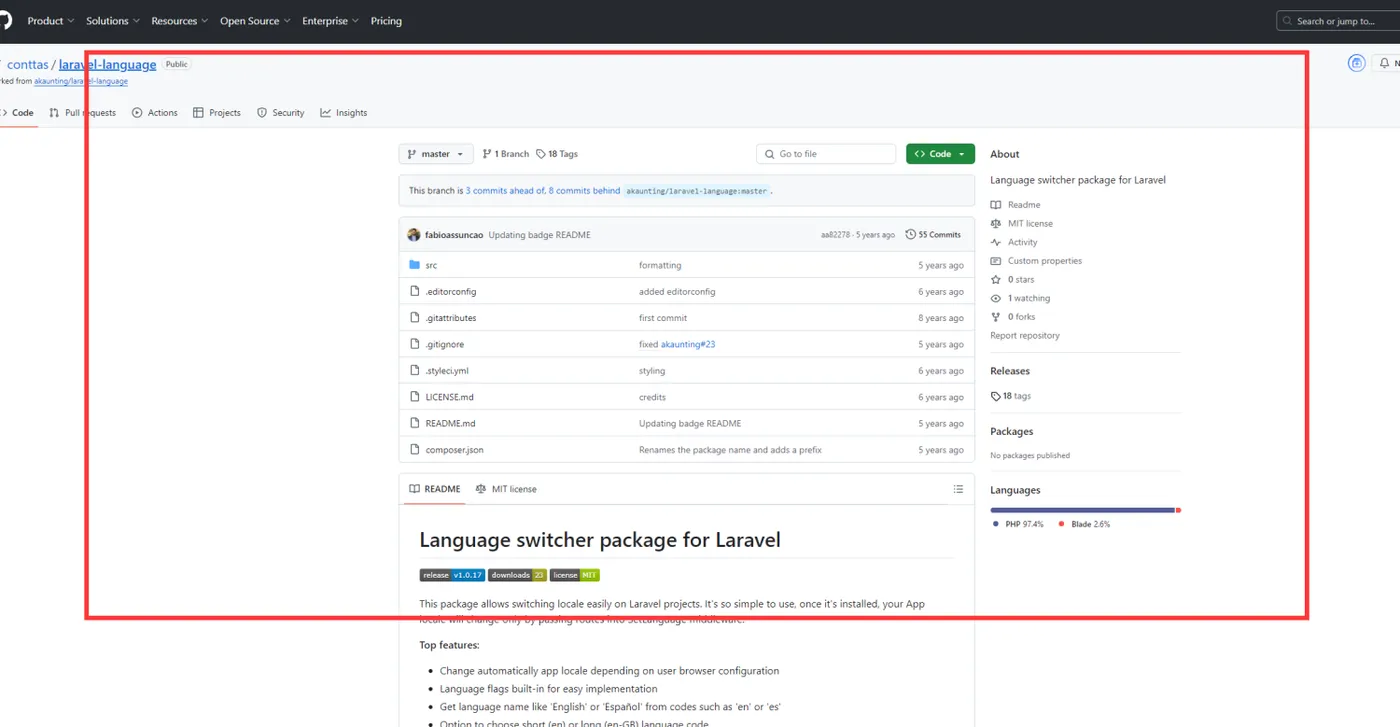Click the magnifier icon in Go to file
Image resolution: width=1400 pixels, height=727 pixels.
pyautogui.click(x=769, y=154)
